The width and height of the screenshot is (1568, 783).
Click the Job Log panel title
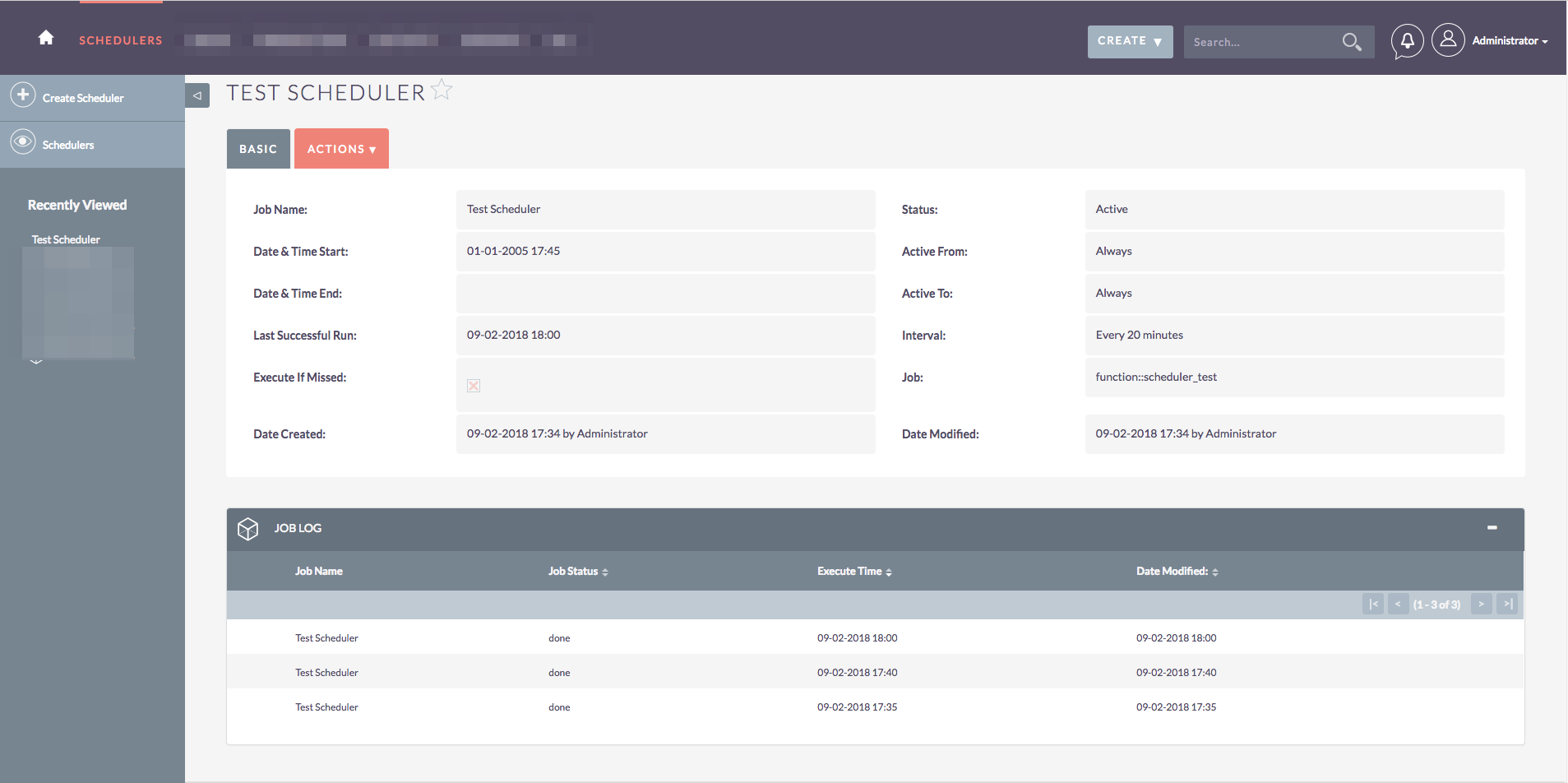pyautogui.click(x=298, y=528)
